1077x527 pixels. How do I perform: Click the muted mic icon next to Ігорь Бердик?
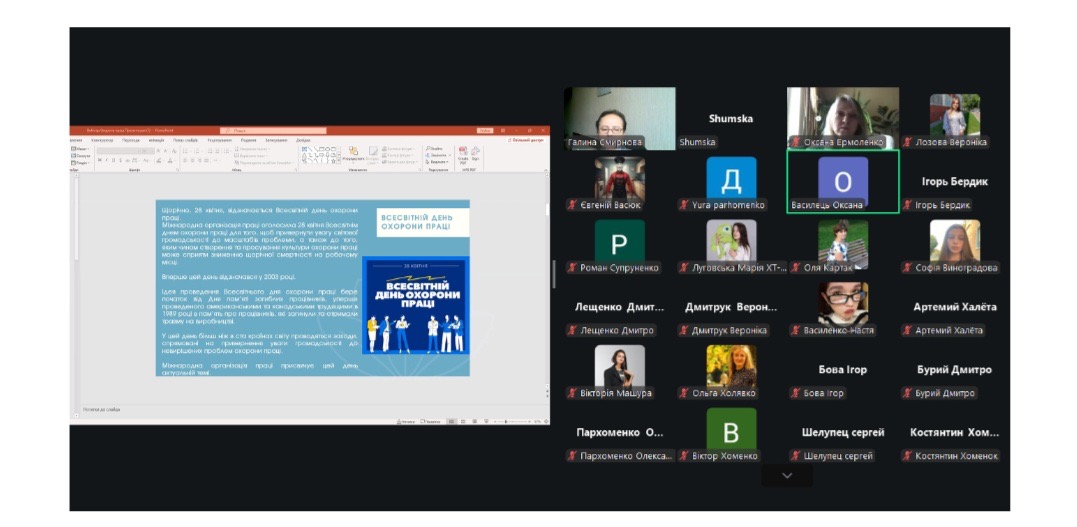908,205
